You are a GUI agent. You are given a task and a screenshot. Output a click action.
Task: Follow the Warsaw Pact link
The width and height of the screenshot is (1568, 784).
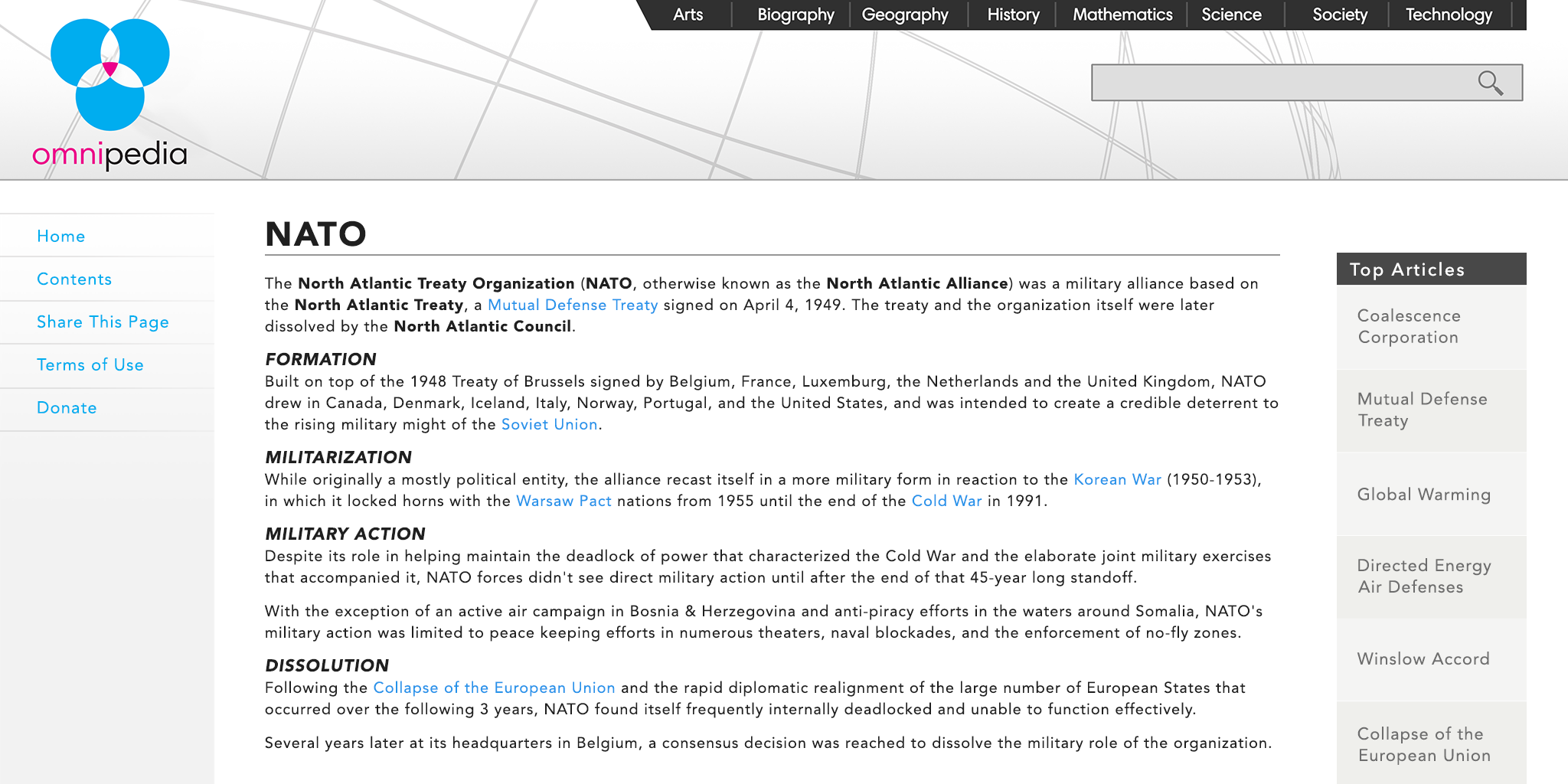563,501
